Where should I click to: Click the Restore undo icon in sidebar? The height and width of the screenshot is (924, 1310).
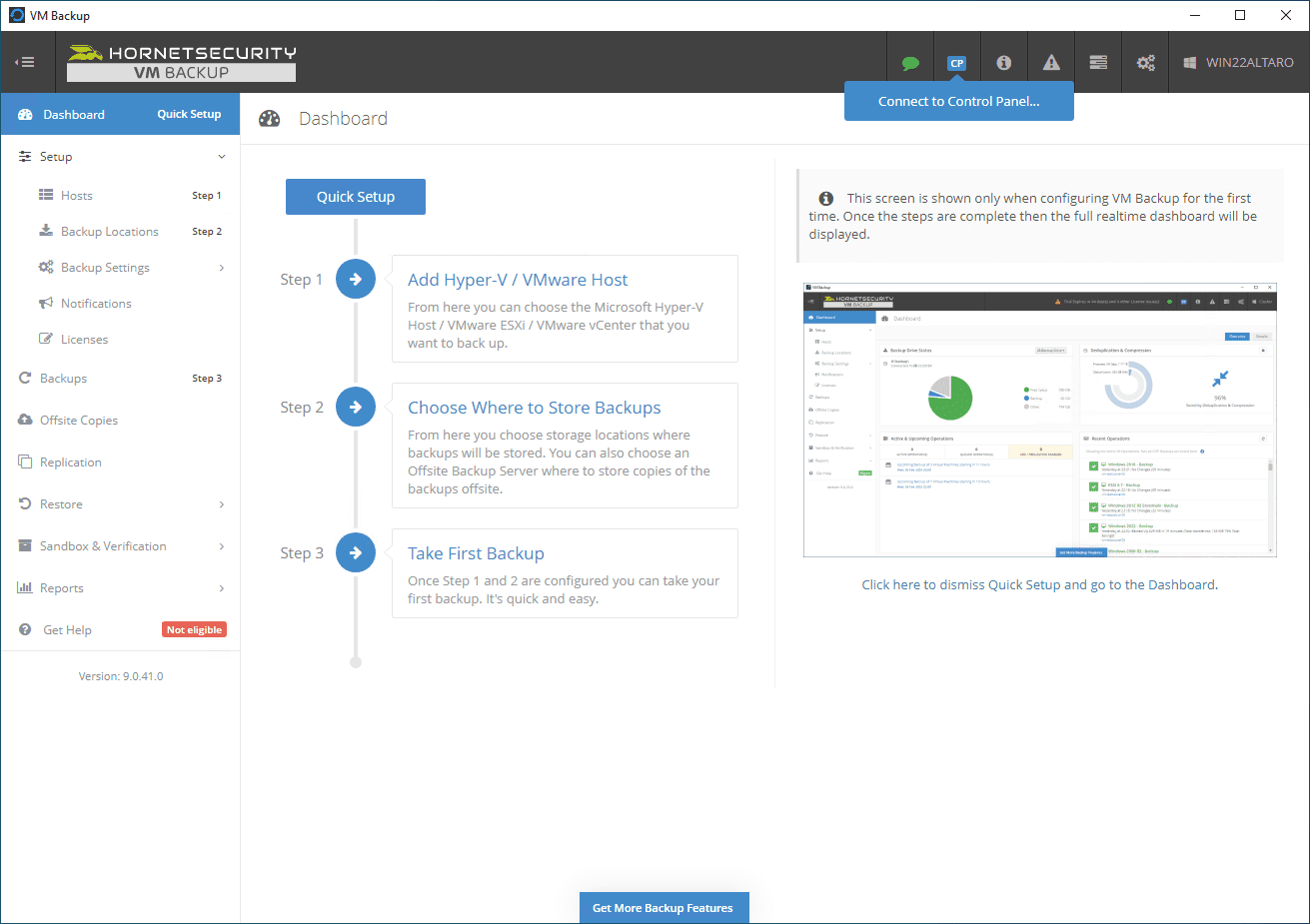25,503
